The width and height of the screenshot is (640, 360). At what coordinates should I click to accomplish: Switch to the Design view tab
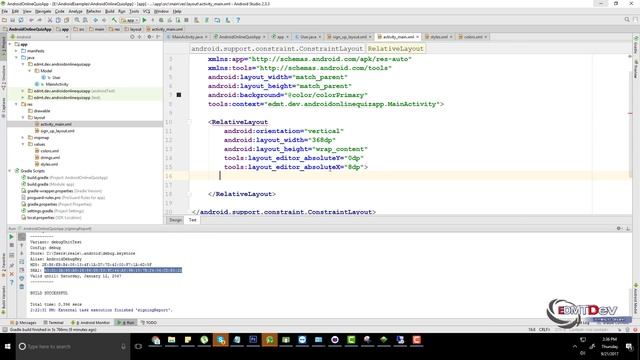[176, 220]
